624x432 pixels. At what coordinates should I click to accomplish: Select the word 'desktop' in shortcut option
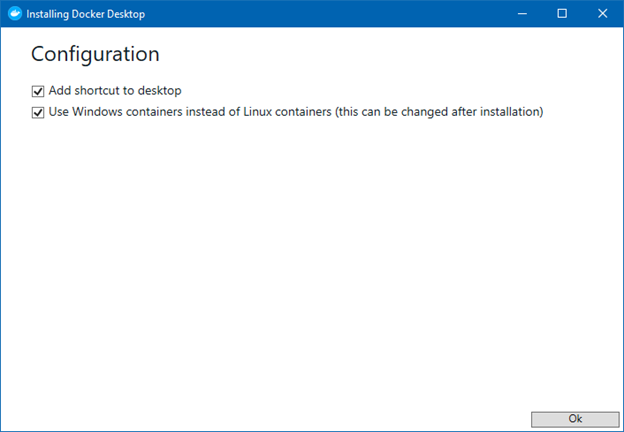coord(160,91)
